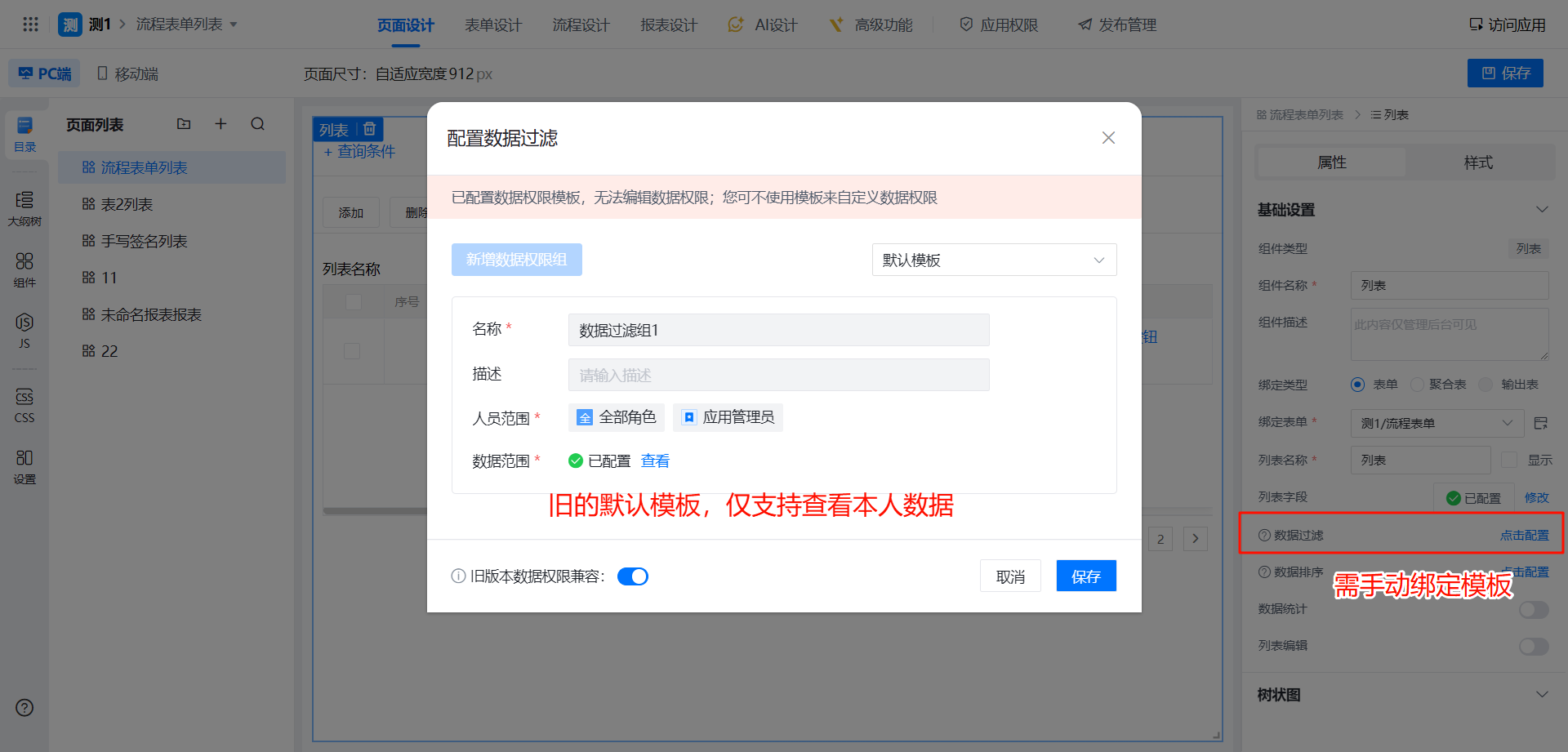Viewport: 1568px width, 752px height.
Task: Open the CSS sidebar panel icon
Action: (24, 405)
